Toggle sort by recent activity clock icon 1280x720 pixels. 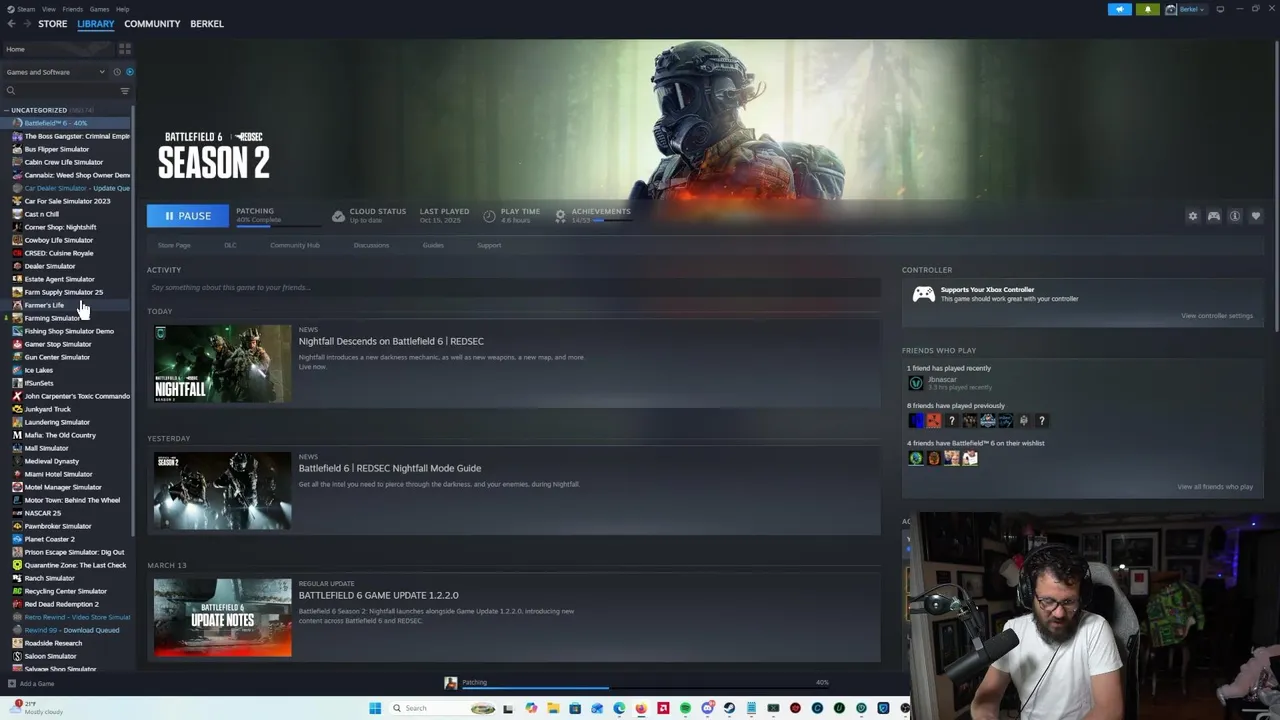pos(116,72)
